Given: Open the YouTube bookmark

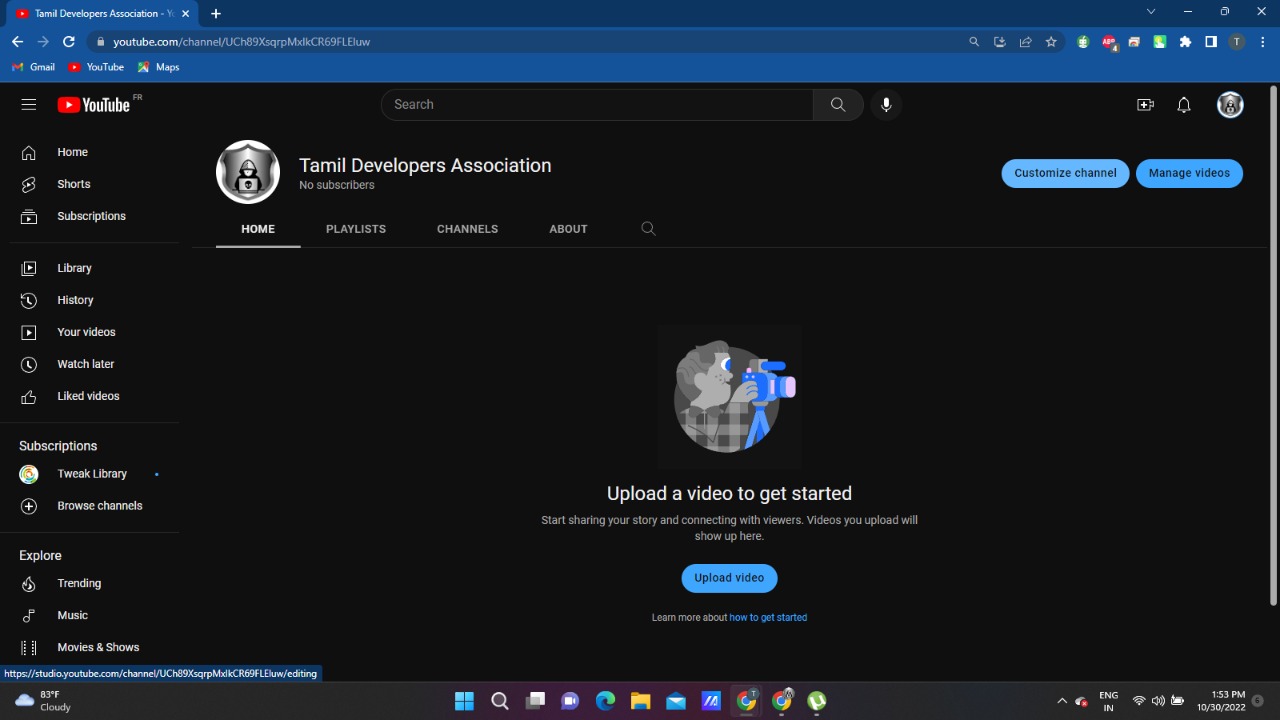Looking at the screenshot, I should [96, 67].
